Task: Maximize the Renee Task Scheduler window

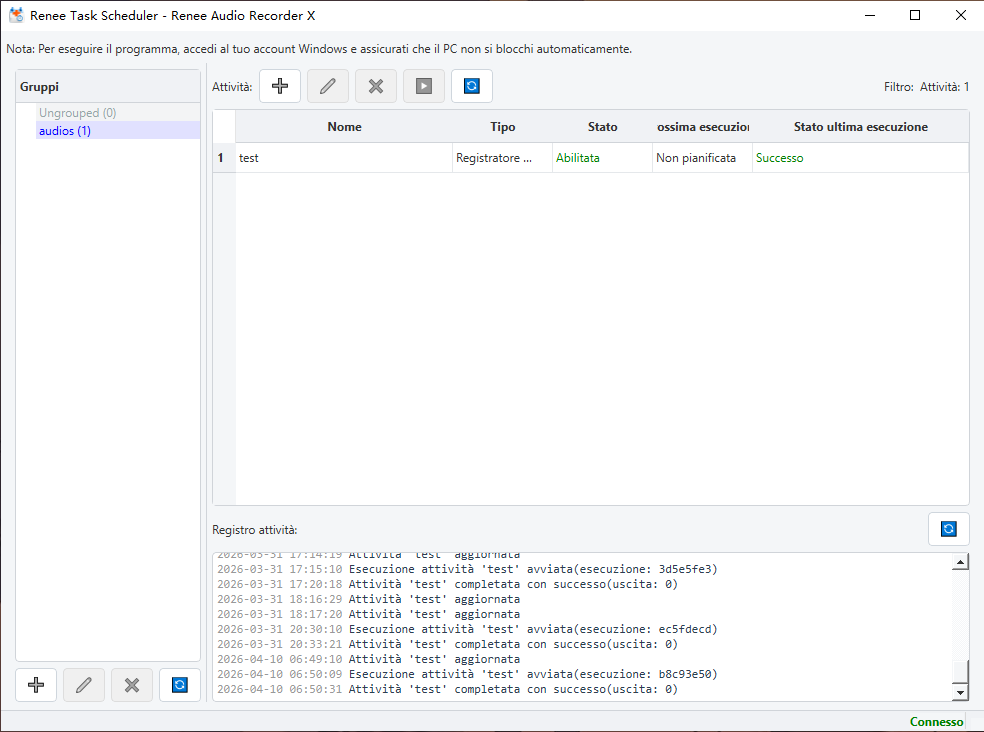Action: point(915,15)
